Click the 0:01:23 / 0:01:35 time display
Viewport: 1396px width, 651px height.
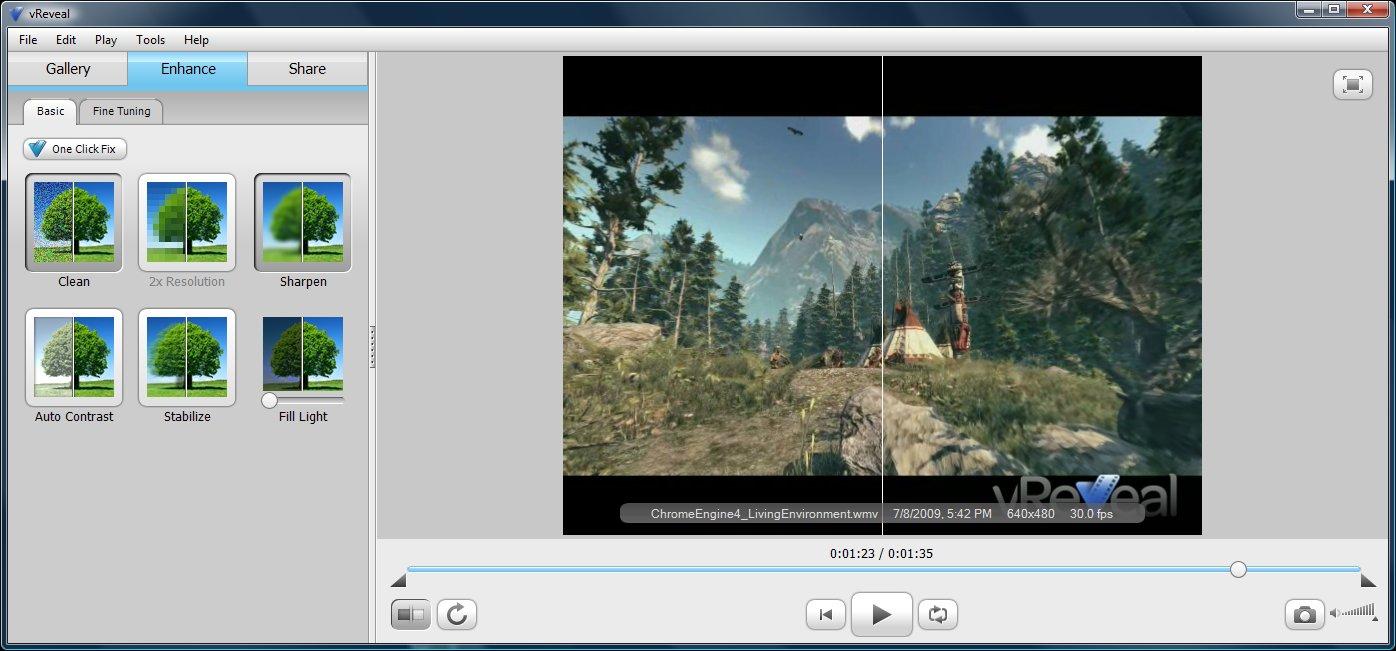881,553
